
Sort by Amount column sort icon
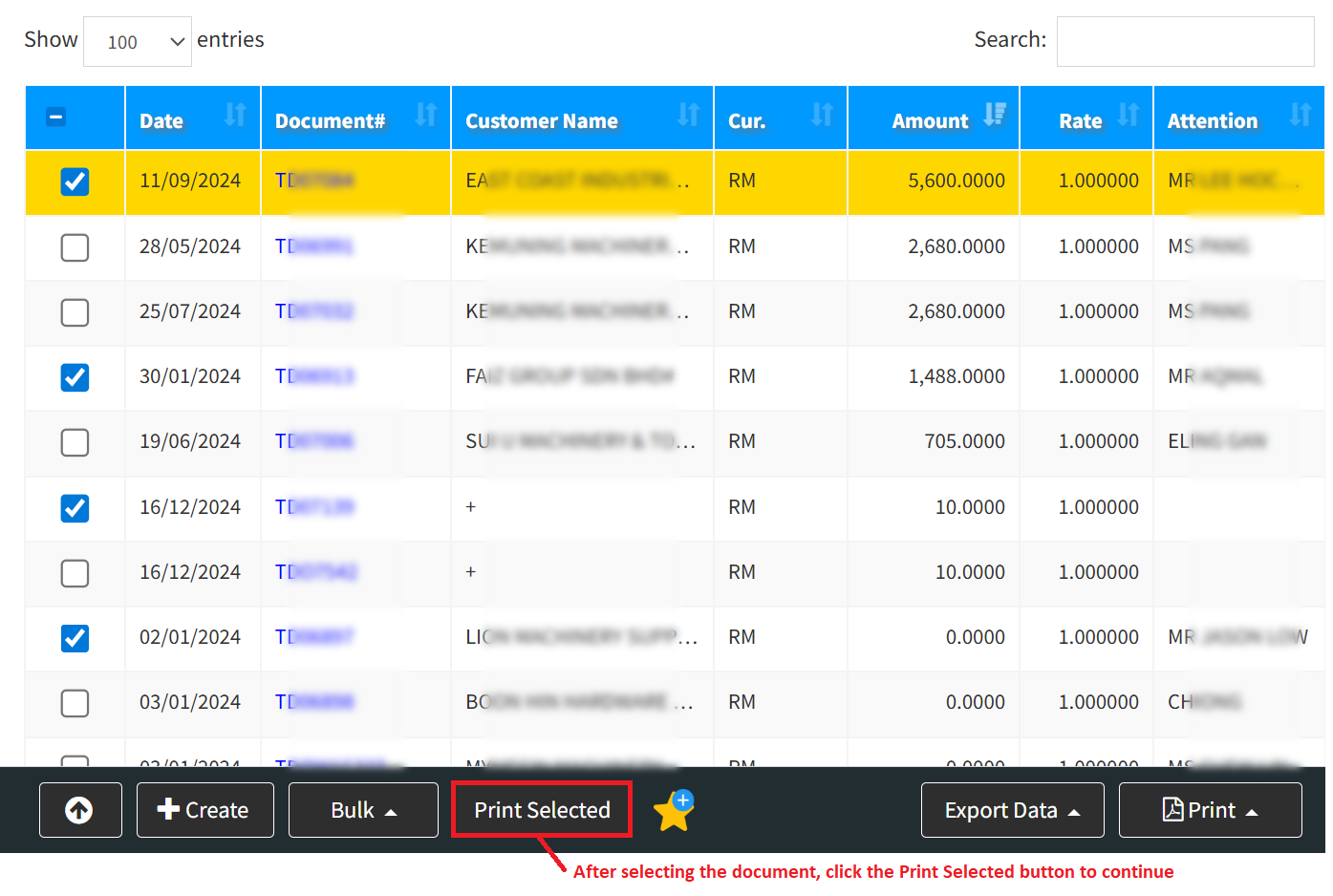click(x=995, y=116)
